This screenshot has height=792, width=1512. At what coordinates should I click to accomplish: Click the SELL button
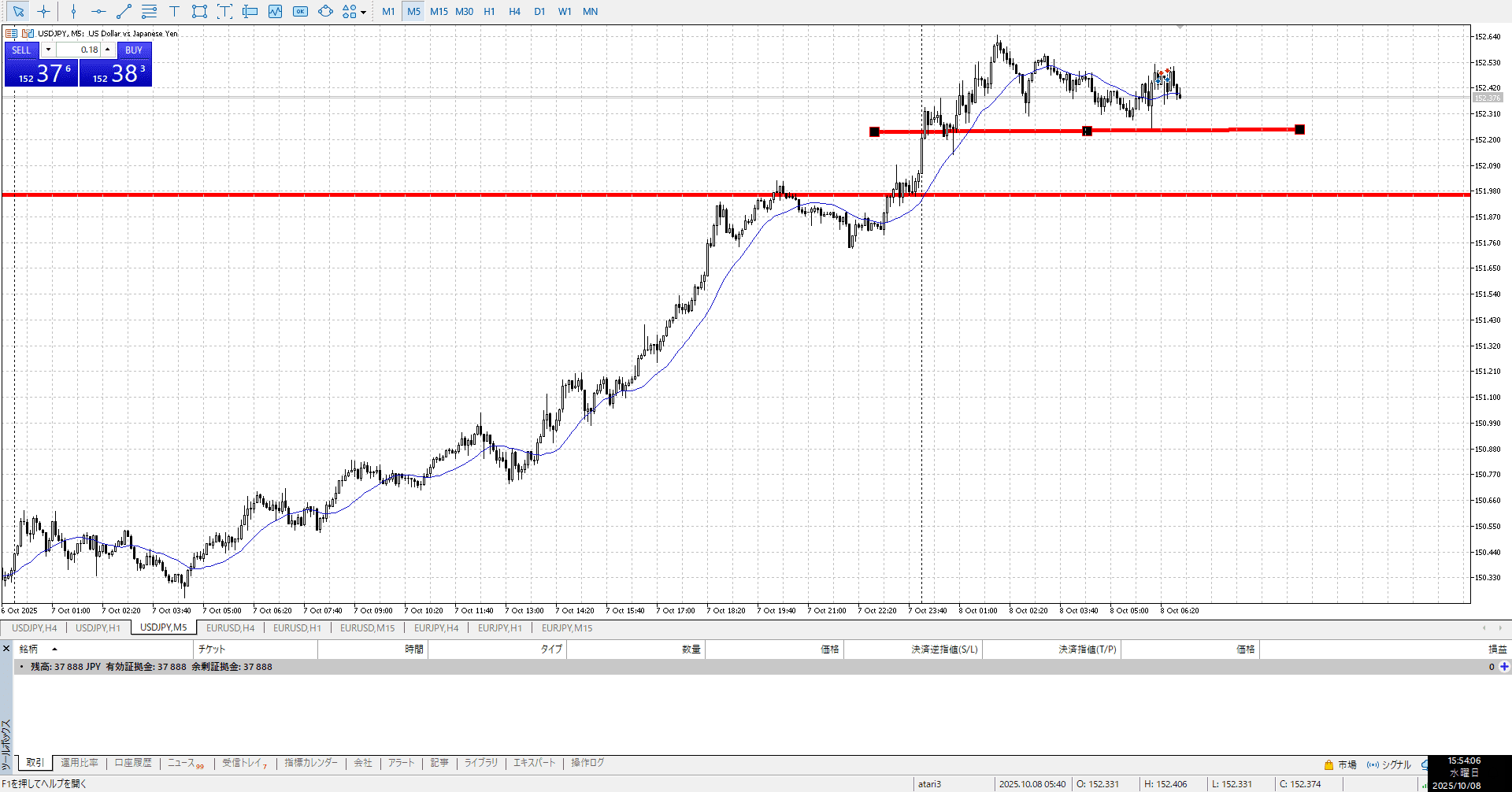point(21,50)
